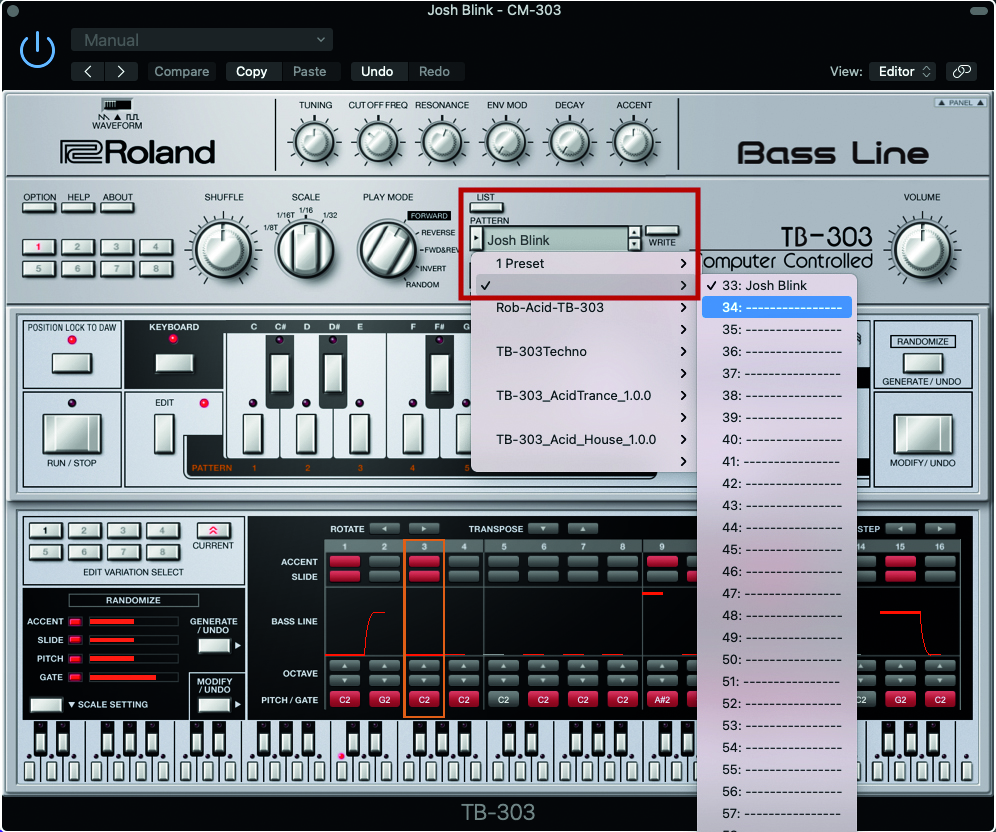
Task: Click ROTATE left arrow
Action: click(384, 528)
